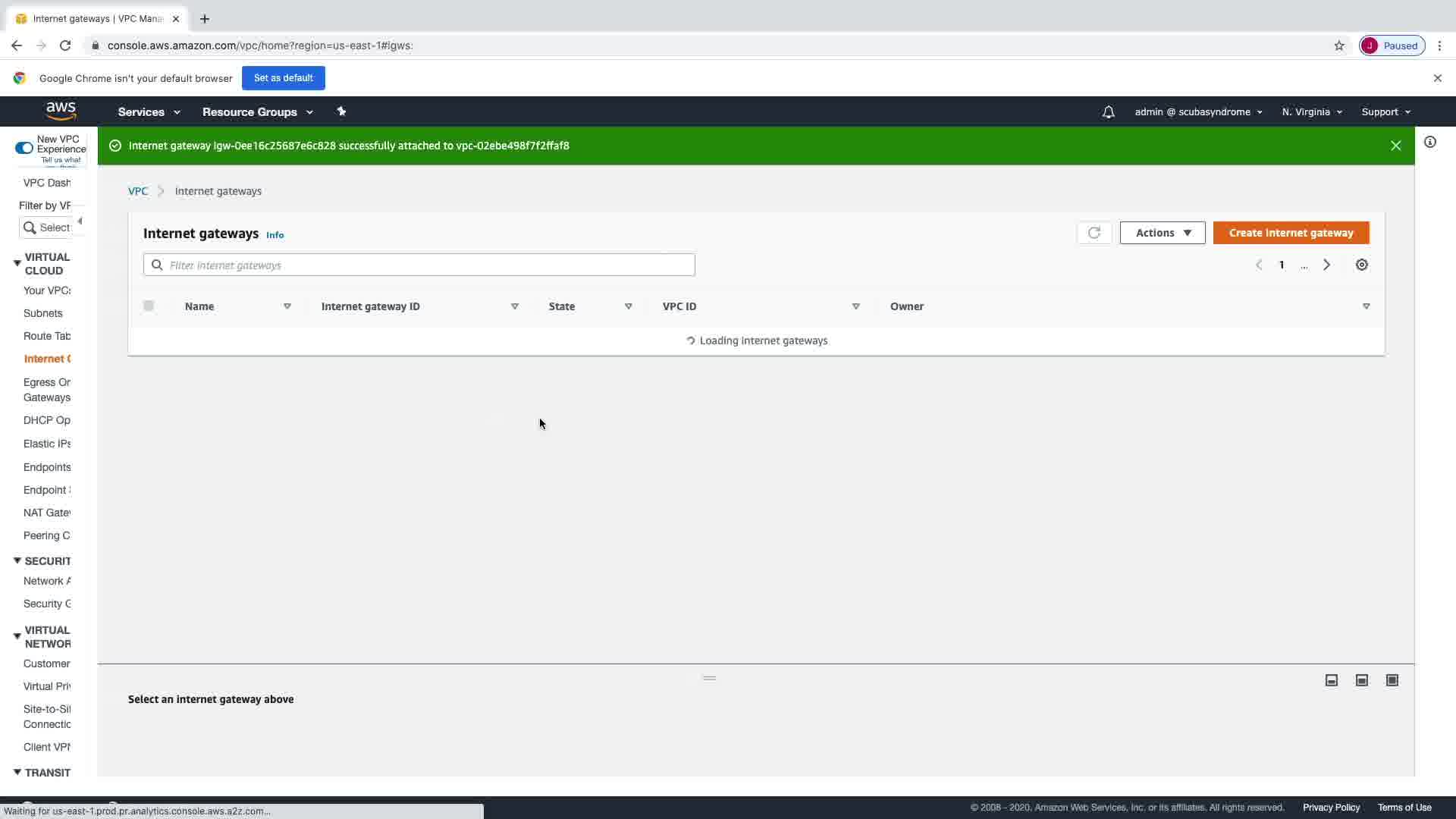The image size is (1456, 819).
Task: Expand the N. Virginia region menu
Action: (1311, 112)
